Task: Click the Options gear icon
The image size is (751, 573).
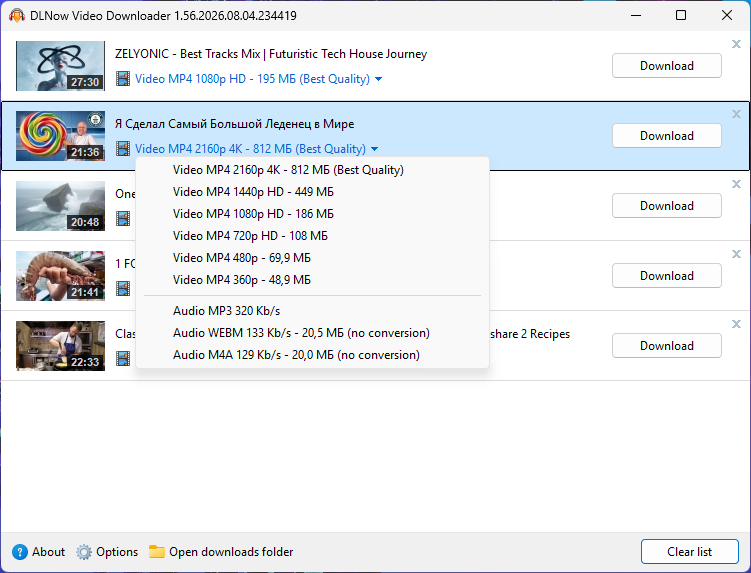Action: (x=84, y=552)
